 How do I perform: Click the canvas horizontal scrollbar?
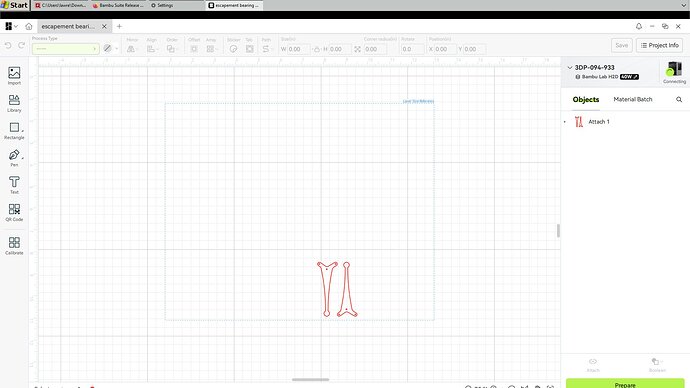point(310,379)
